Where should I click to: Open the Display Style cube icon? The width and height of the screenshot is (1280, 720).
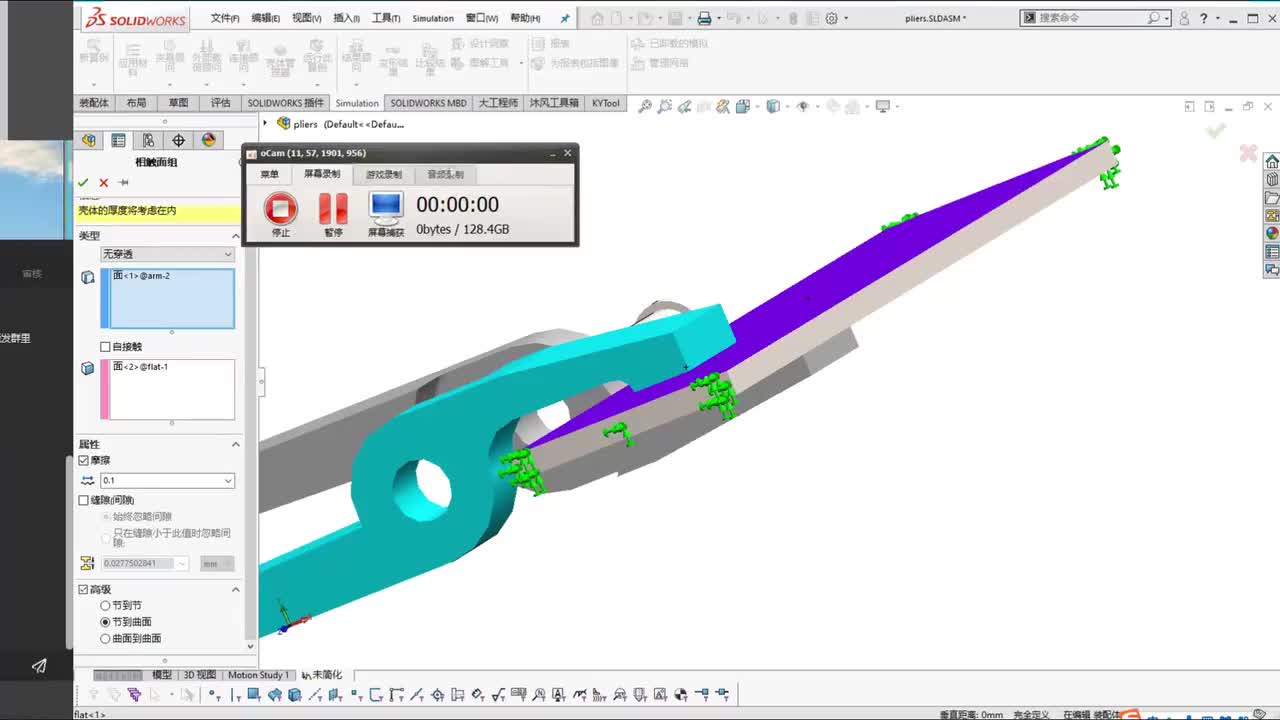click(x=772, y=106)
